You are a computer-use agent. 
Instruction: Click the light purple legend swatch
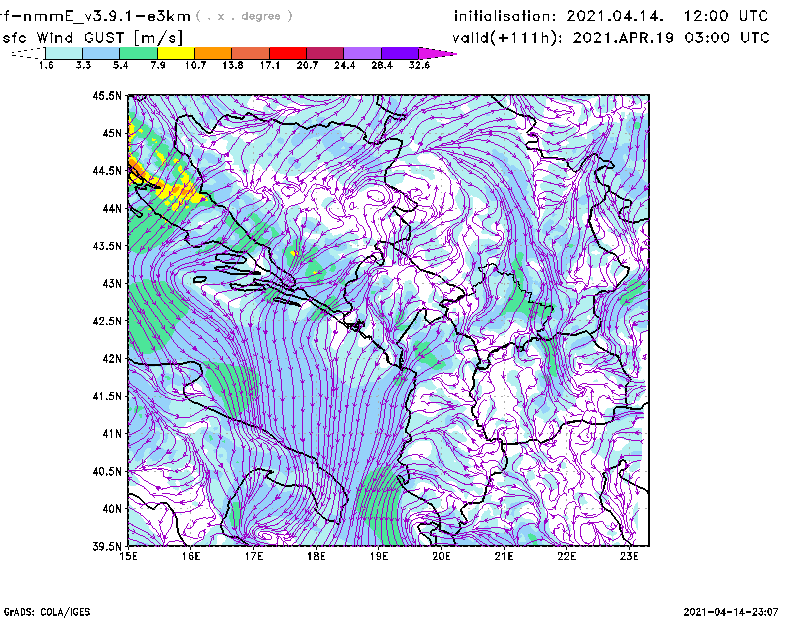[363, 53]
